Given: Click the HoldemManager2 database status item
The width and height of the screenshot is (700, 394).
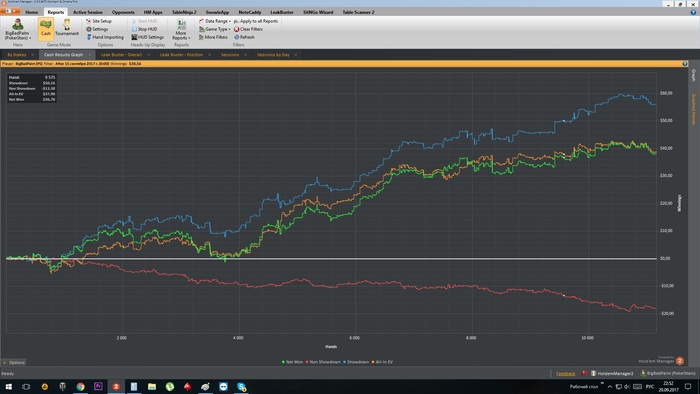Looking at the screenshot, I should tap(612, 373).
